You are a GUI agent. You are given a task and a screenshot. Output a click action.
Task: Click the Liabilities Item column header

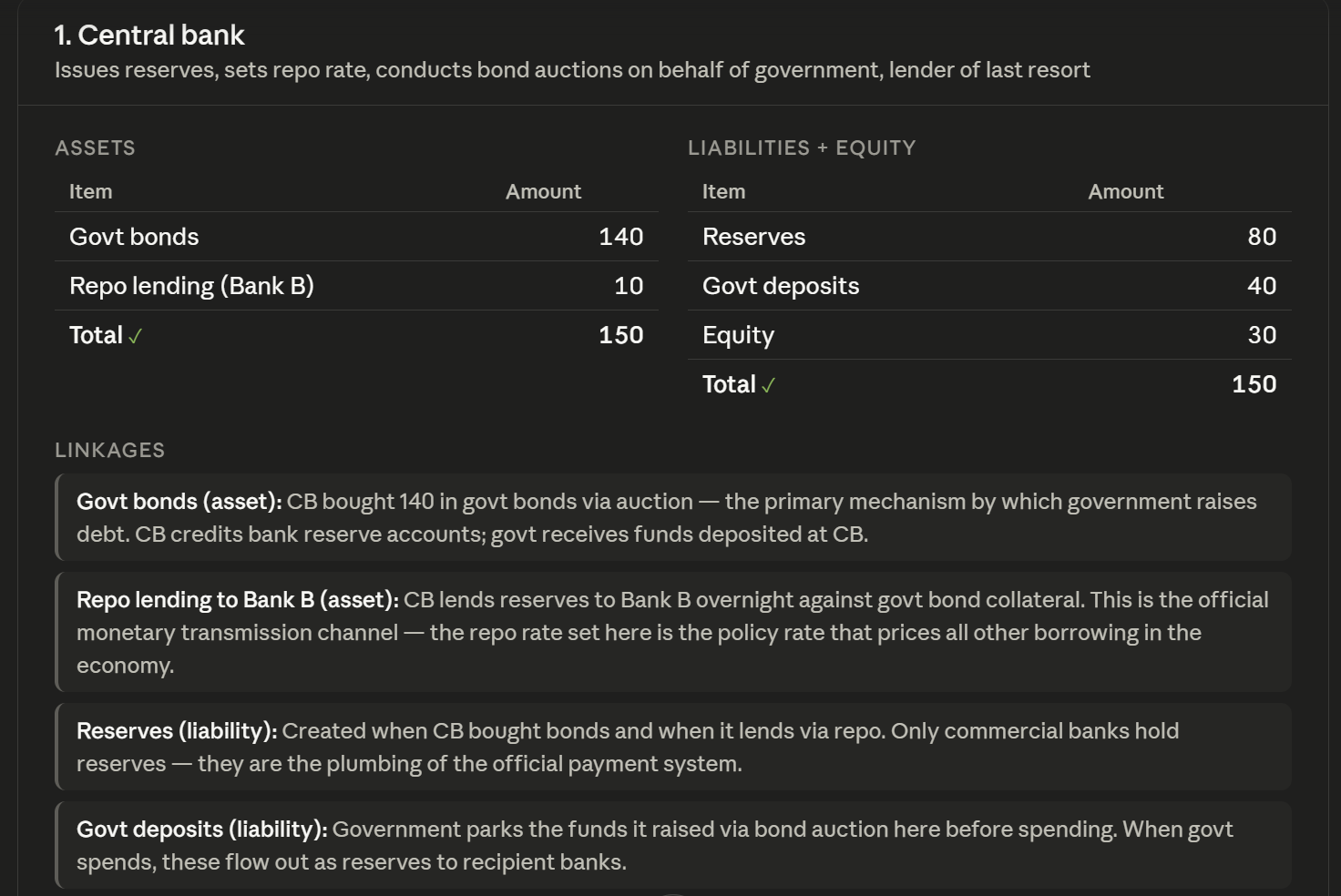(x=723, y=192)
